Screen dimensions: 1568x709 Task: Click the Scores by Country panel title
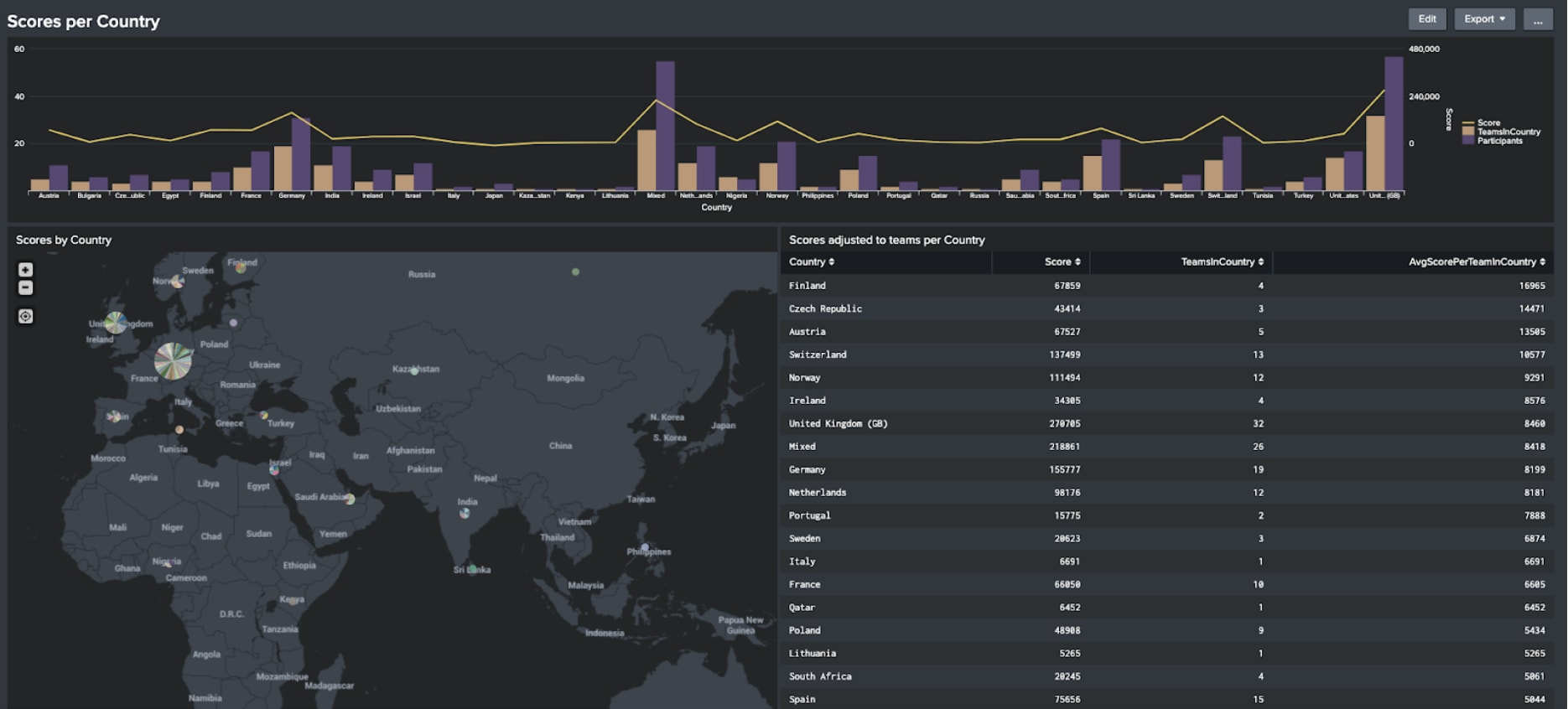click(x=64, y=240)
